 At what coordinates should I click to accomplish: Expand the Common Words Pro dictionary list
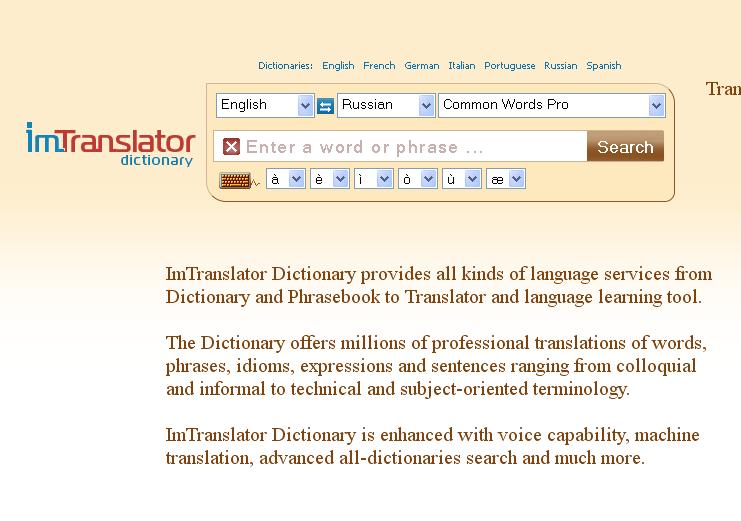pyautogui.click(x=551, y=105)
